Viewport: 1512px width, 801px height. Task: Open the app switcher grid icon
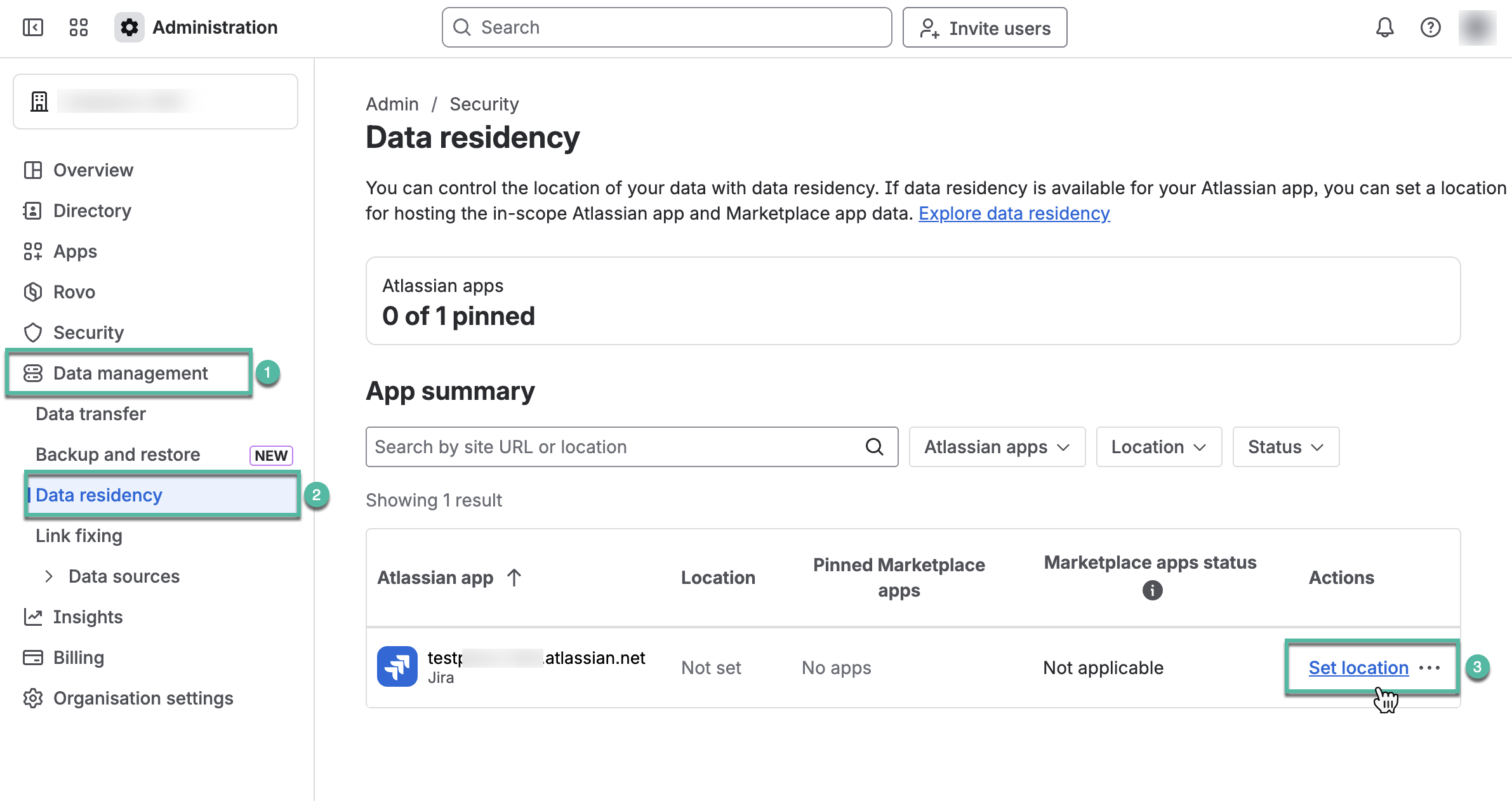tap(79, 27)
